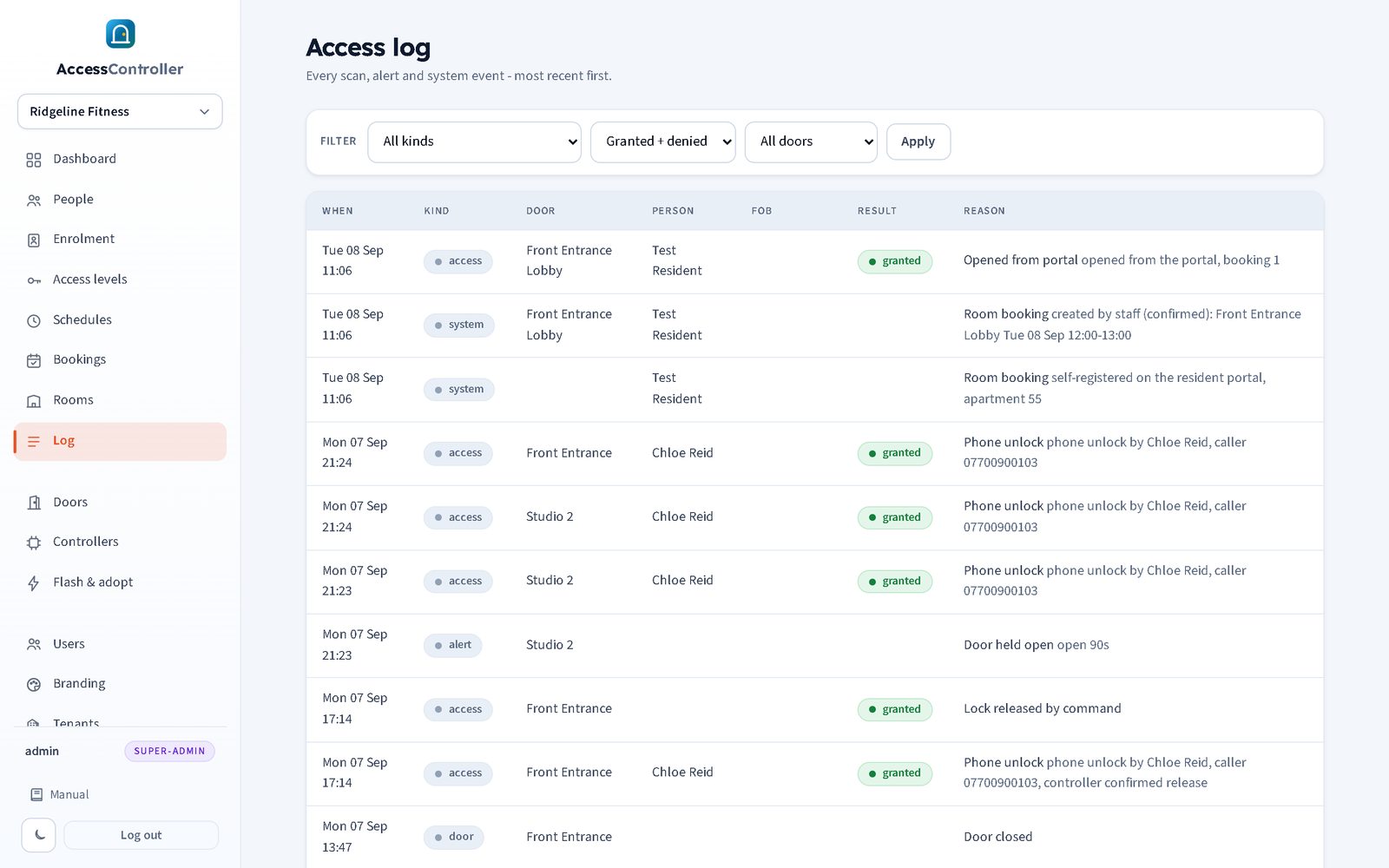Screen dimensions: 1389x868
Task: Click the AccessController logo icon
Action: click(x=120, y=34)
